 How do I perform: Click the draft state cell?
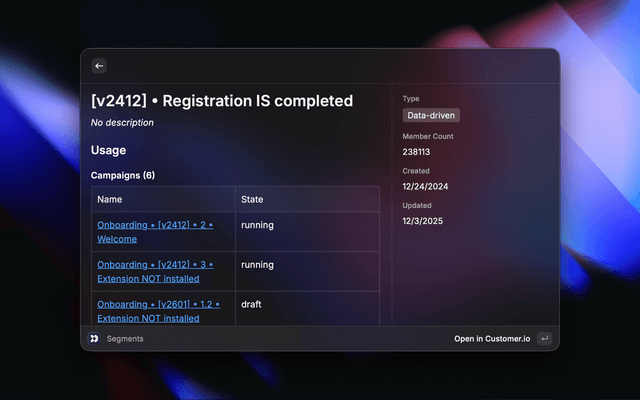pos(251,304)
